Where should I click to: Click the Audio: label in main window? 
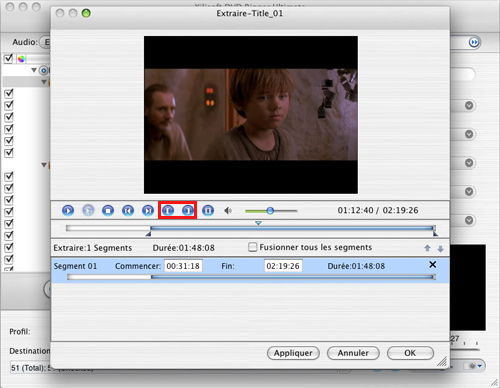tap(25, 42)
